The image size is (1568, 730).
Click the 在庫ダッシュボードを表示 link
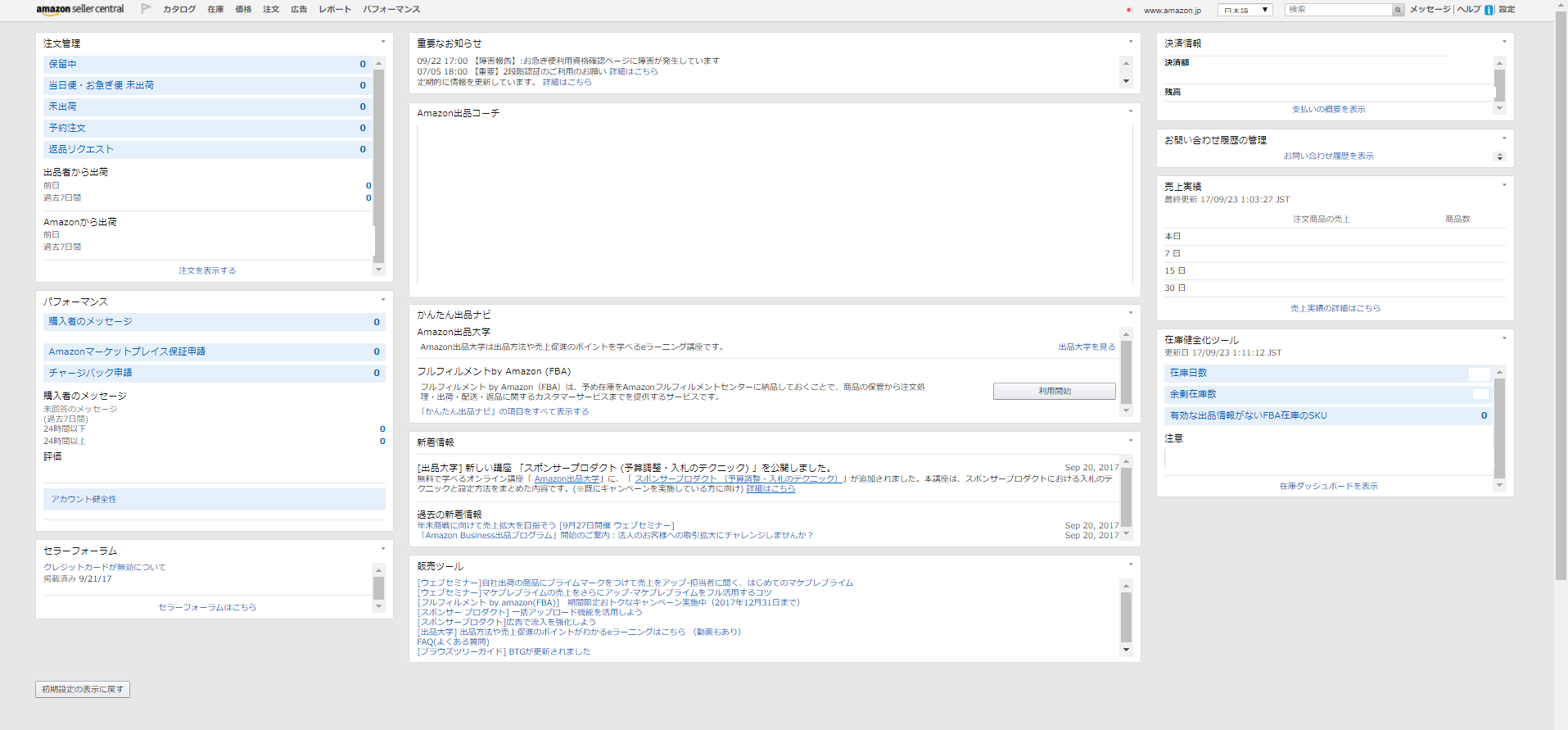click(x=1329, y=486)
